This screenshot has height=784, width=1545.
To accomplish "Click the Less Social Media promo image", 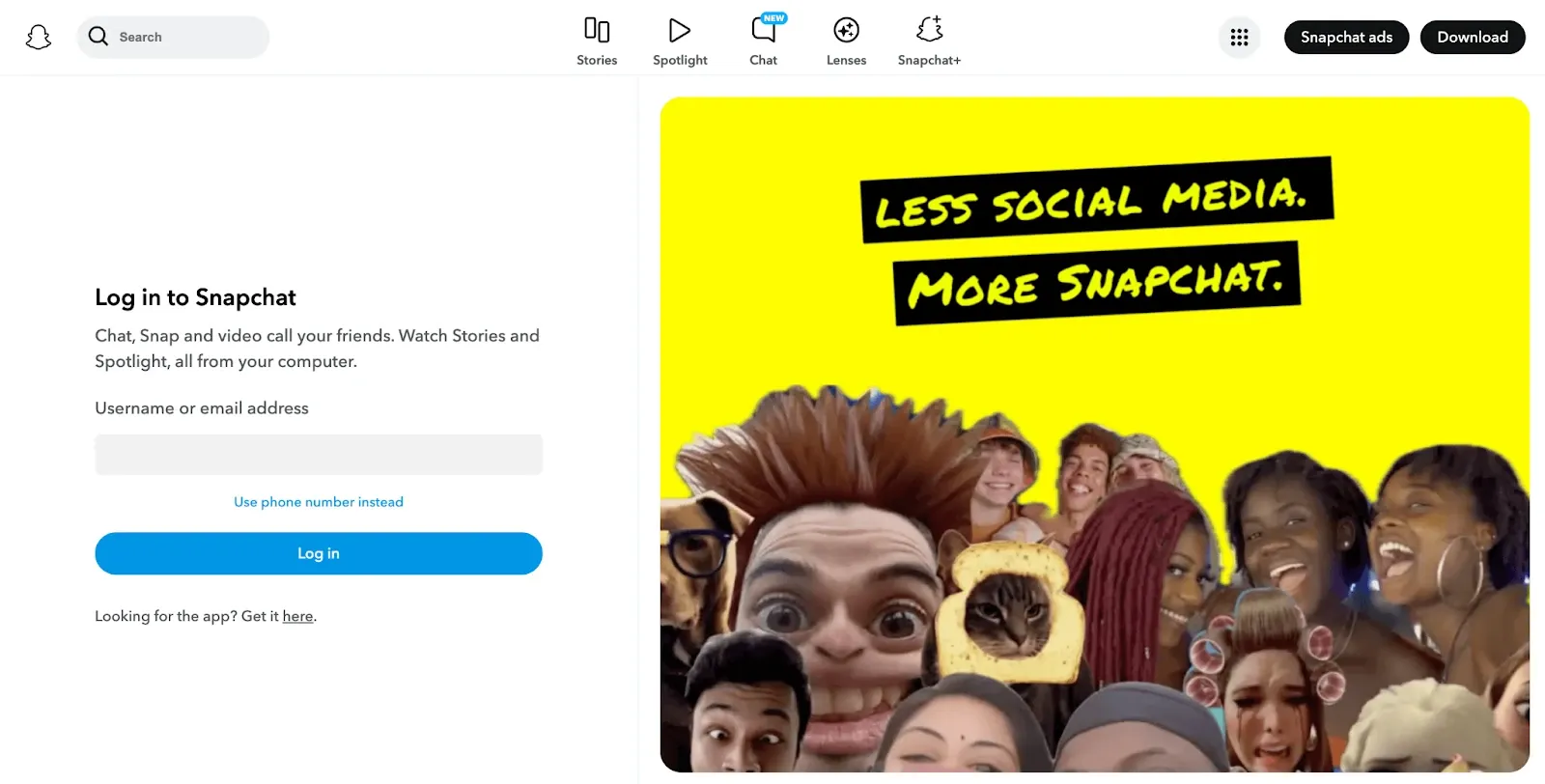I will click(x=1095, y=434).
